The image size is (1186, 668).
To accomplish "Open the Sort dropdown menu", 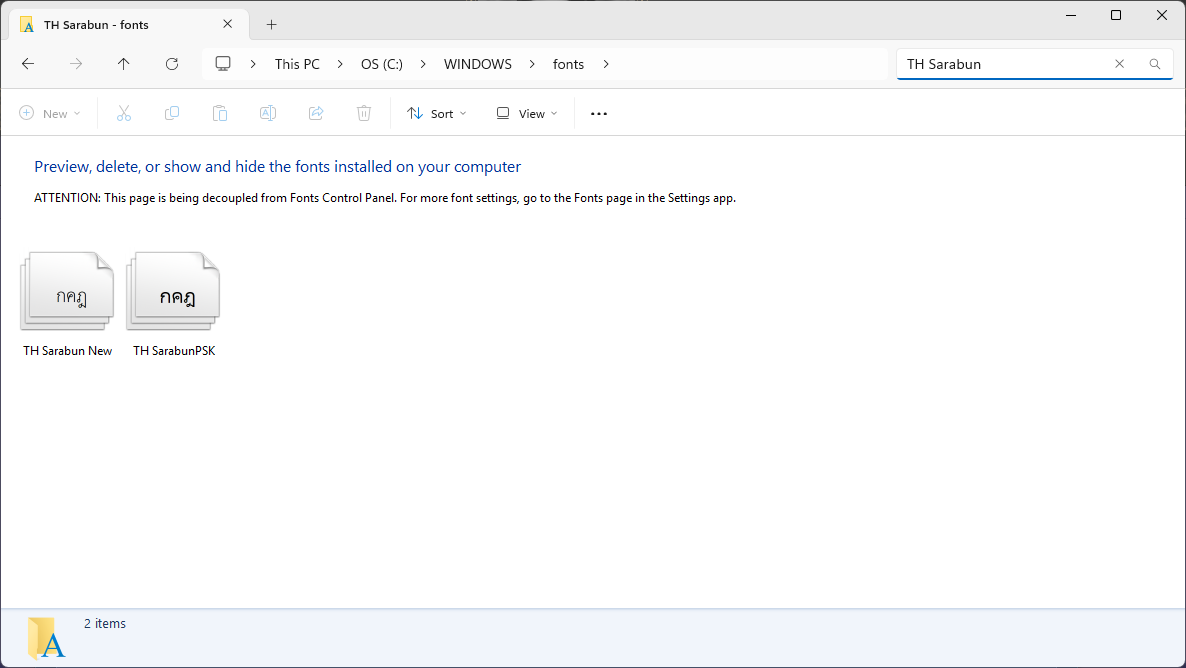I will [x=437, y=114].
